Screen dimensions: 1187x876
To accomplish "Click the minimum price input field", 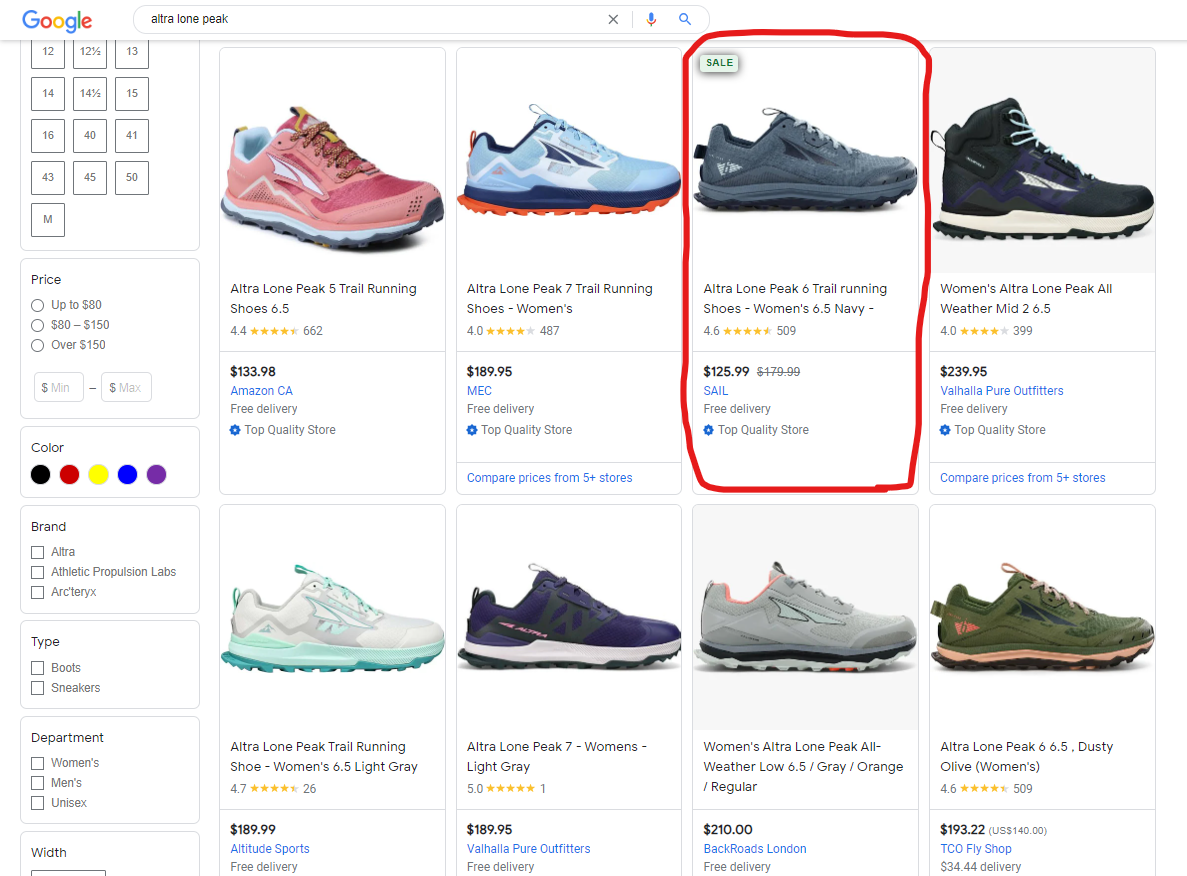I will point(60,387).
